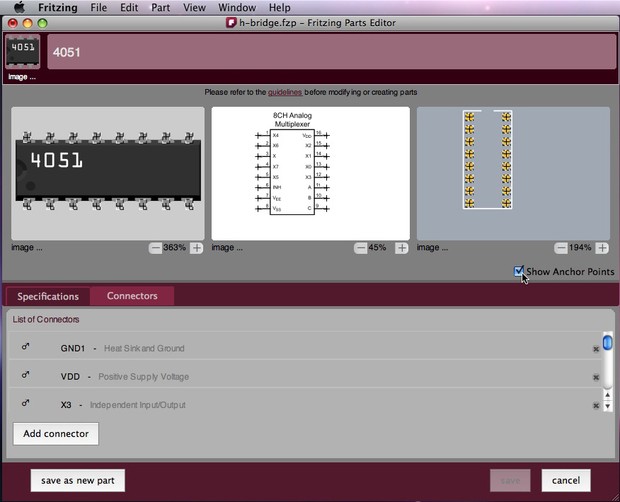Toggle Show Anchor Points checkbox
The image size is (620, 502).
coord(519,271)
